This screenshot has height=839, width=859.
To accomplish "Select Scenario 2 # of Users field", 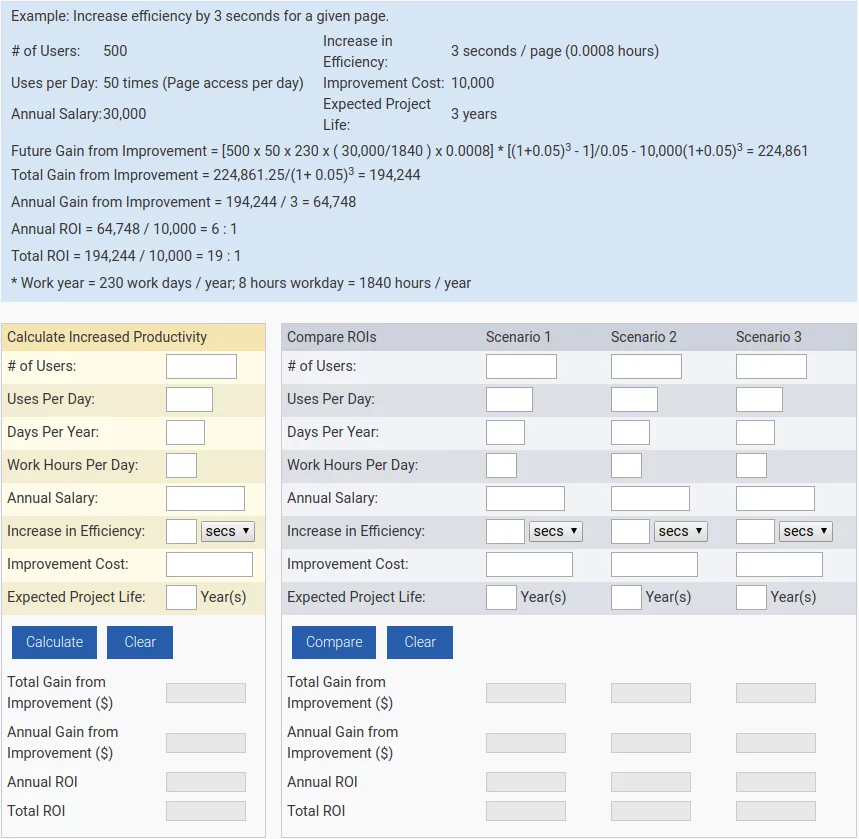I will pos(646,367).
